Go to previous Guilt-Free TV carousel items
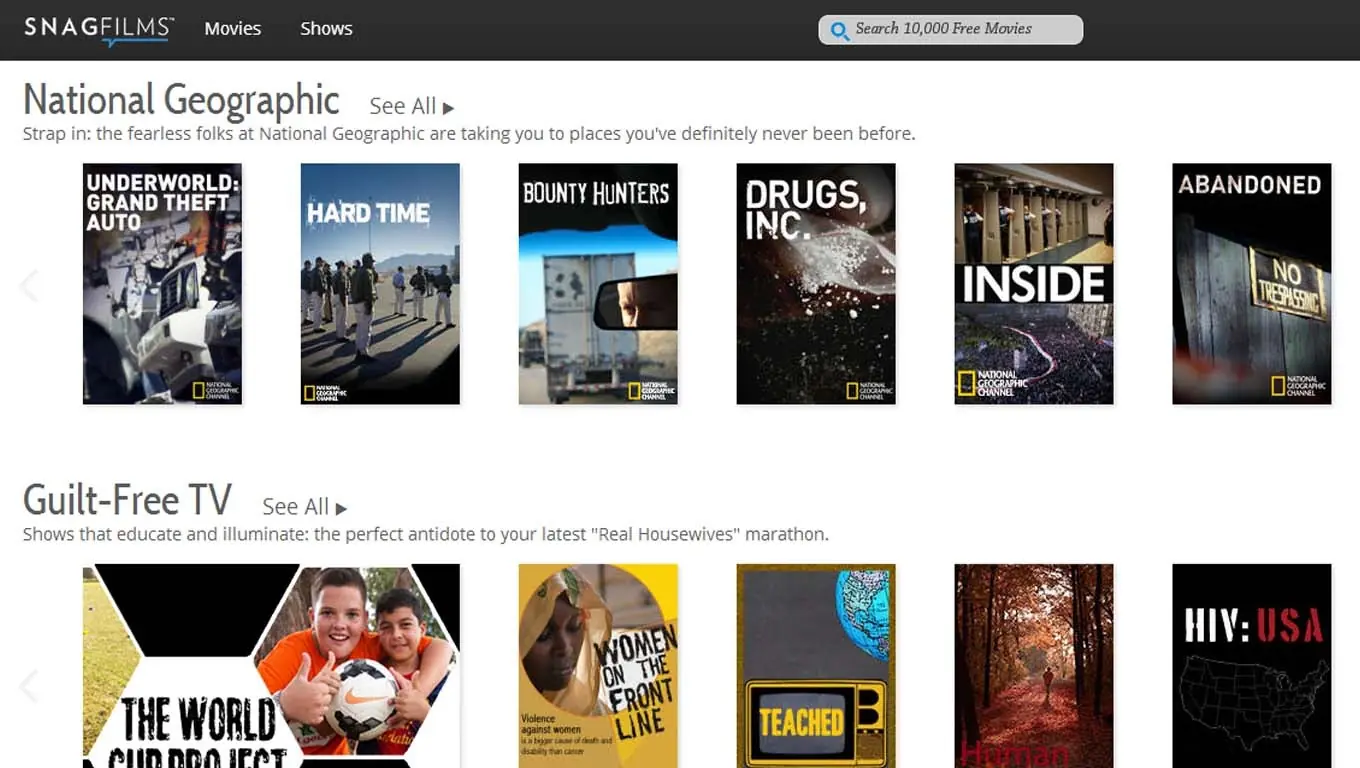Image resolution: width=1360 pixels, height=768 pixels. click(29, 686)
